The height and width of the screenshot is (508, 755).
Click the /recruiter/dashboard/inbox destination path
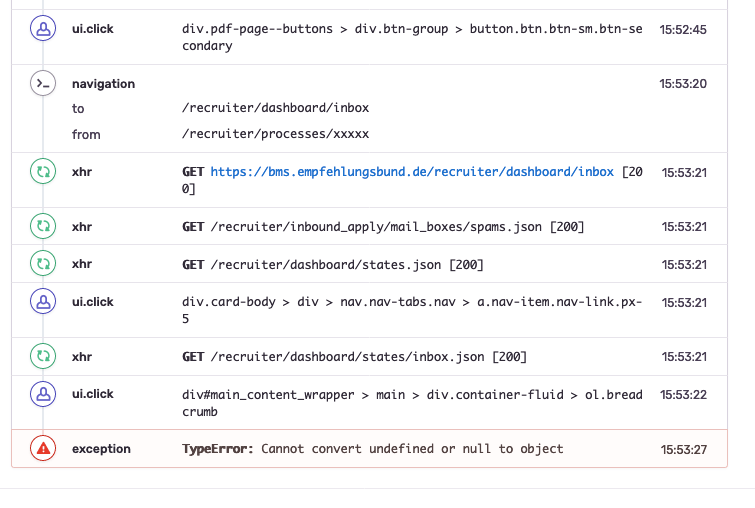[x=275, y=108]
